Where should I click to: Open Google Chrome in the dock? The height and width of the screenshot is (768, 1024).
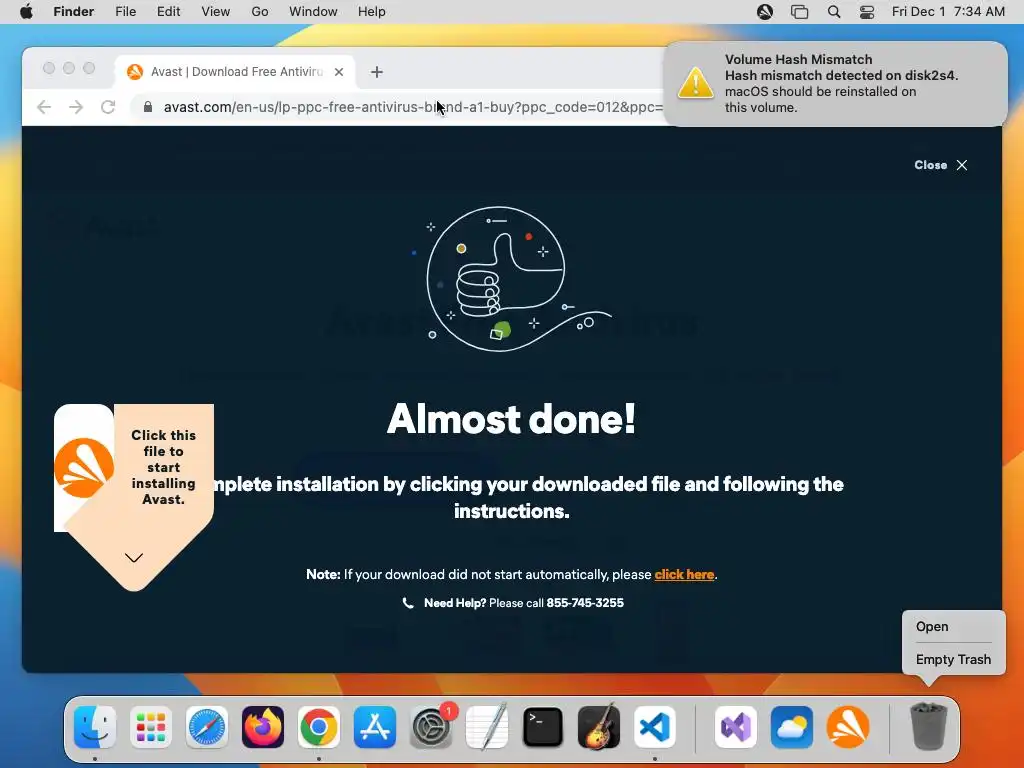(x=319, y=727)
